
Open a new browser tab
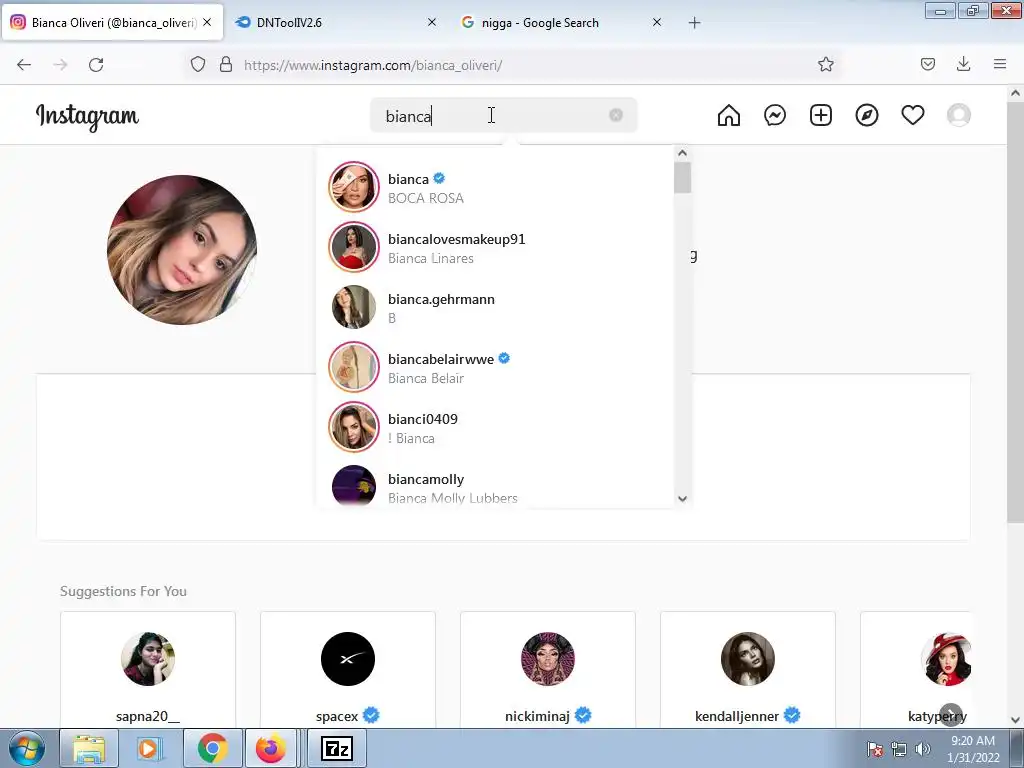(694, 23)
